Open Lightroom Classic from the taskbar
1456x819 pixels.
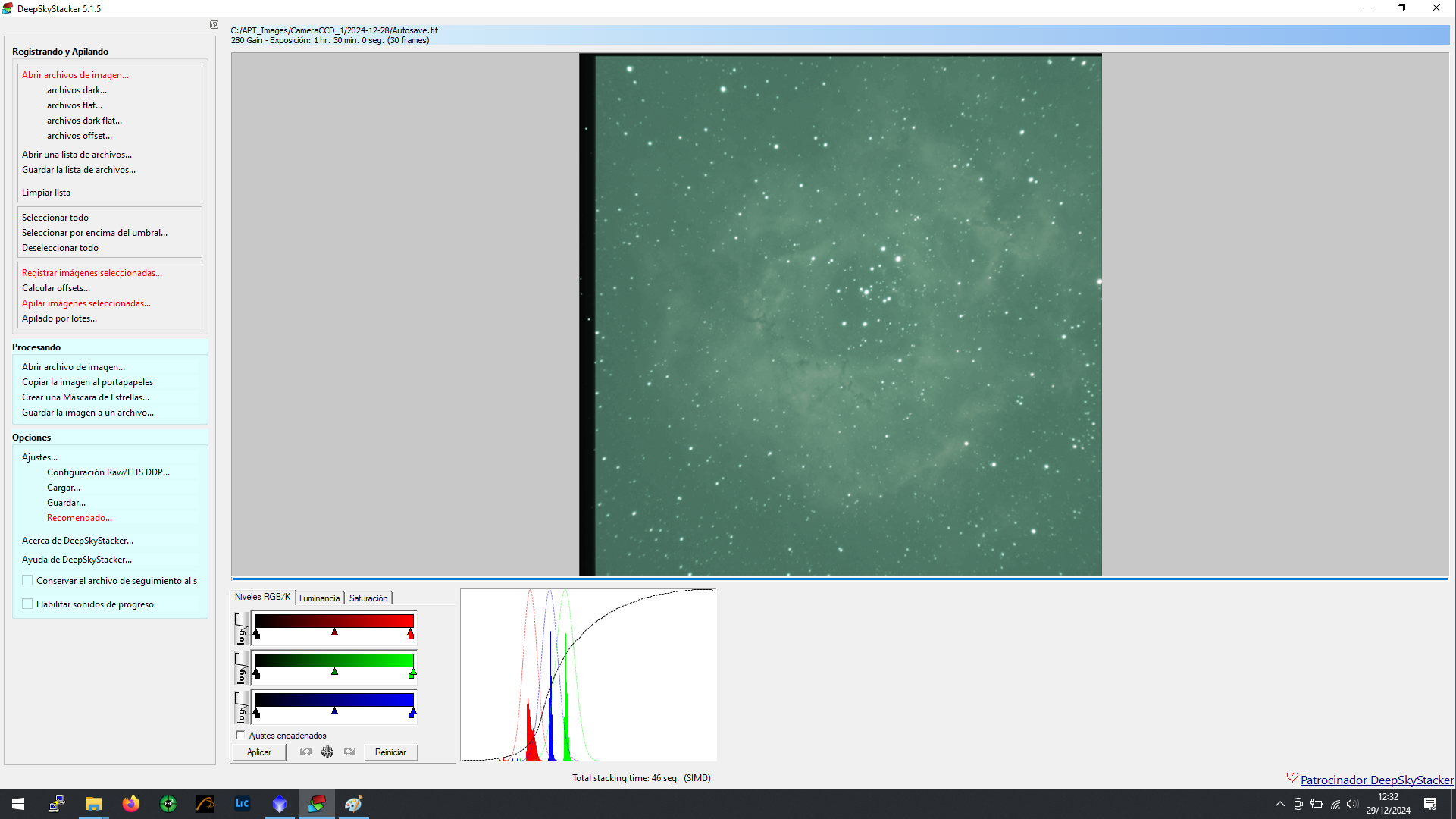(x=243, y=804)
